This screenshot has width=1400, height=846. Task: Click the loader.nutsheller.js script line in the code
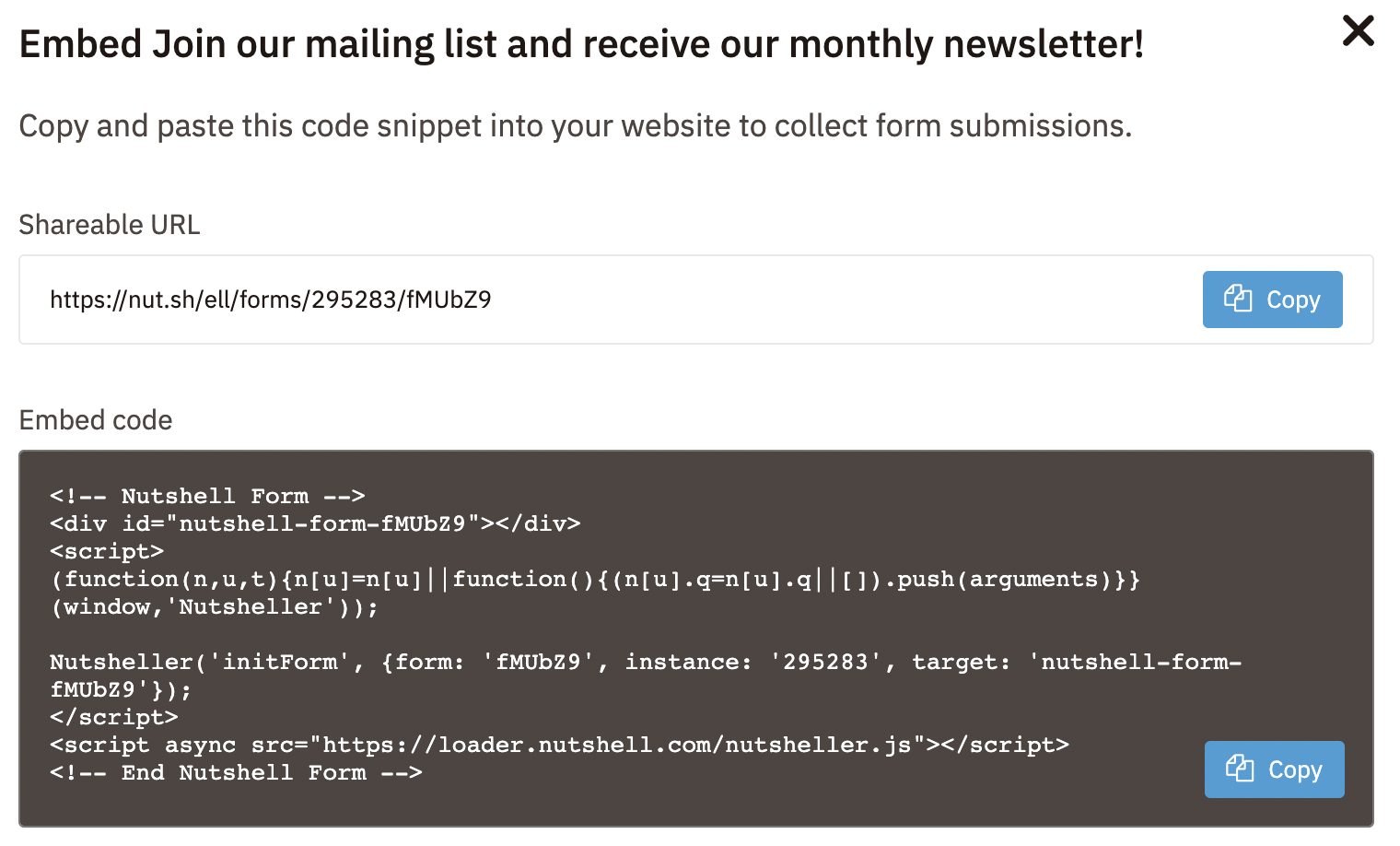[559, 745]
